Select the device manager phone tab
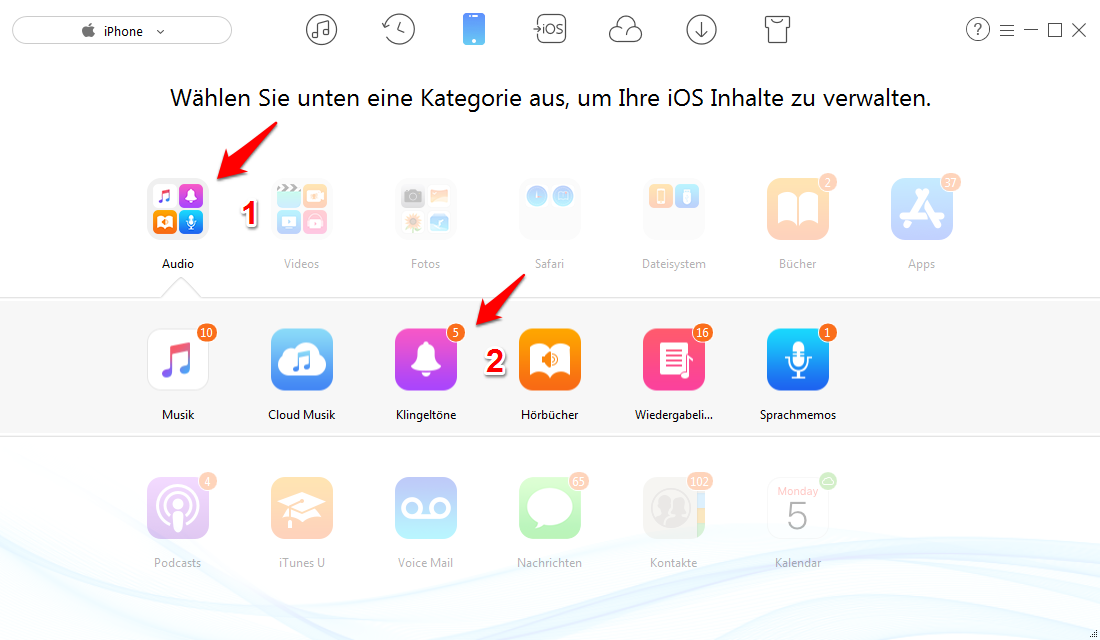The width and height of the screenshot is (1100, 640). click(474, 30)
